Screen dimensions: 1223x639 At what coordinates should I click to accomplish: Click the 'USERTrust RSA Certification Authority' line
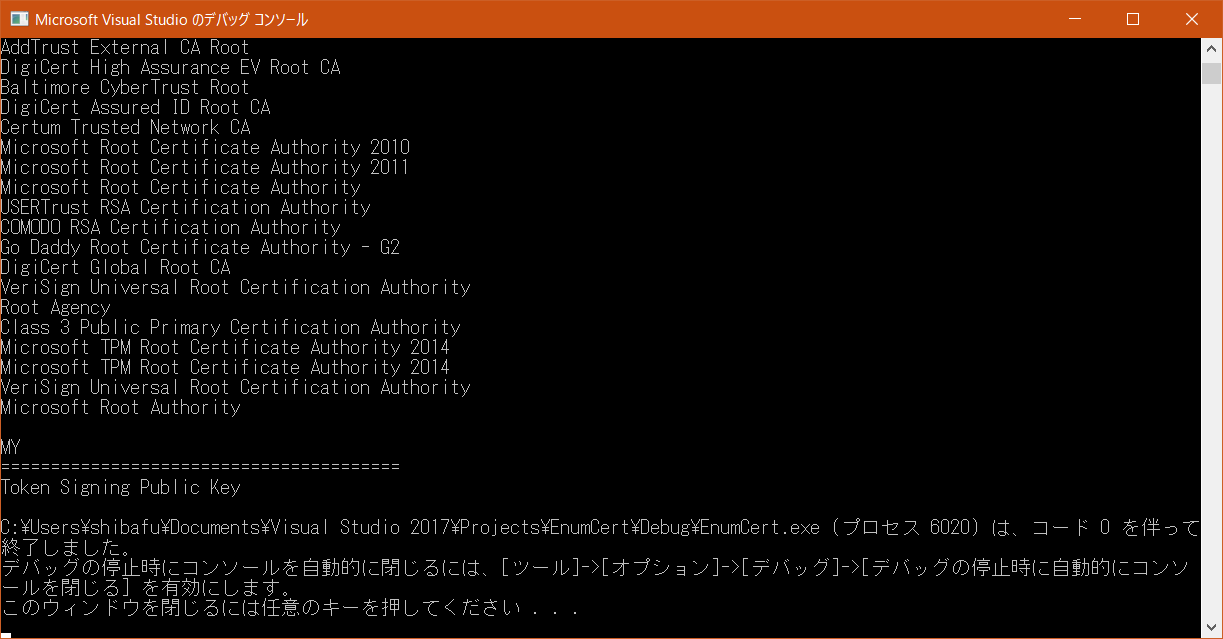[x=185, y=208]
